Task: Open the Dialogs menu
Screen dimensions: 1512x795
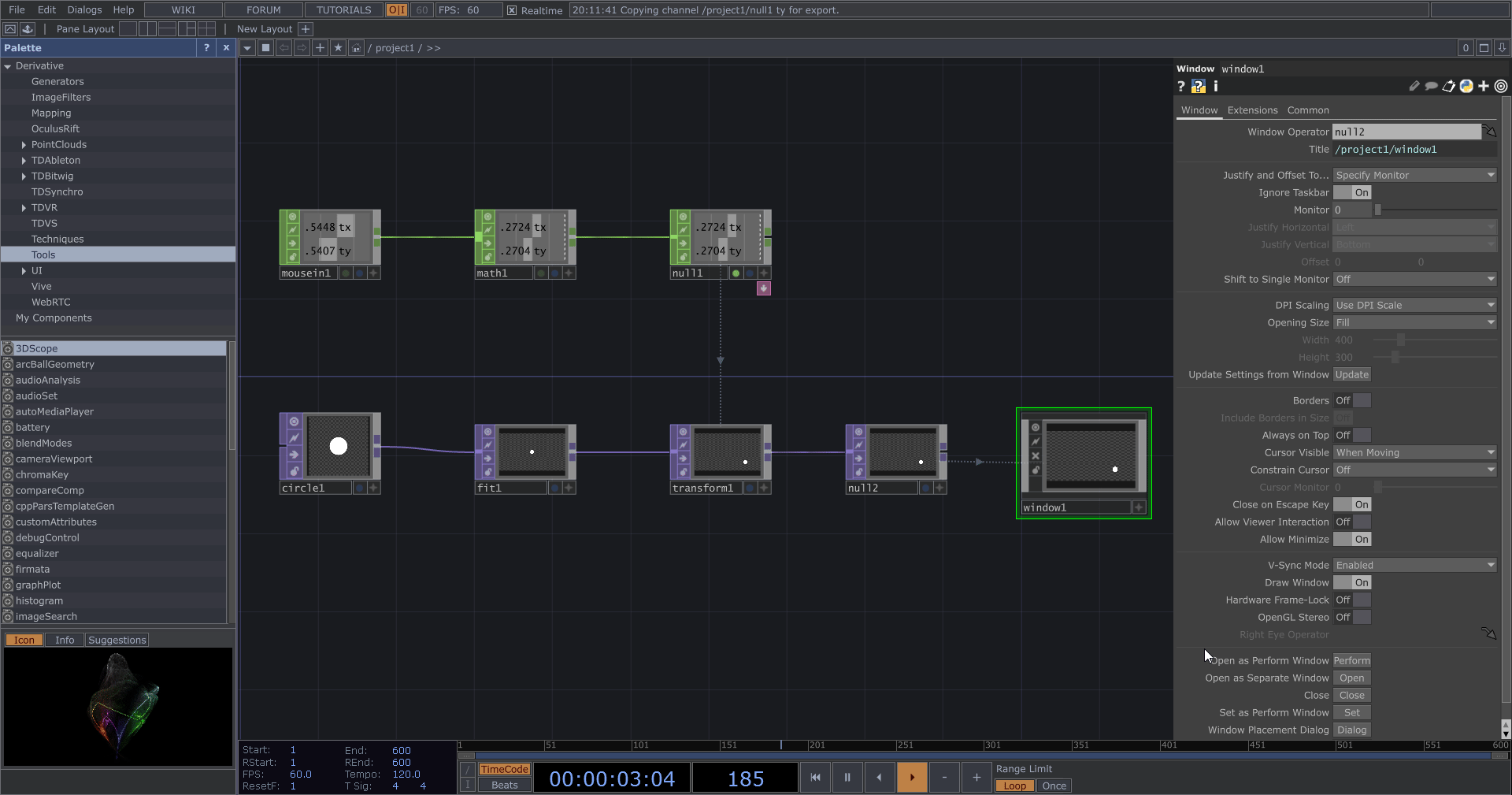Action: point(84,9)
